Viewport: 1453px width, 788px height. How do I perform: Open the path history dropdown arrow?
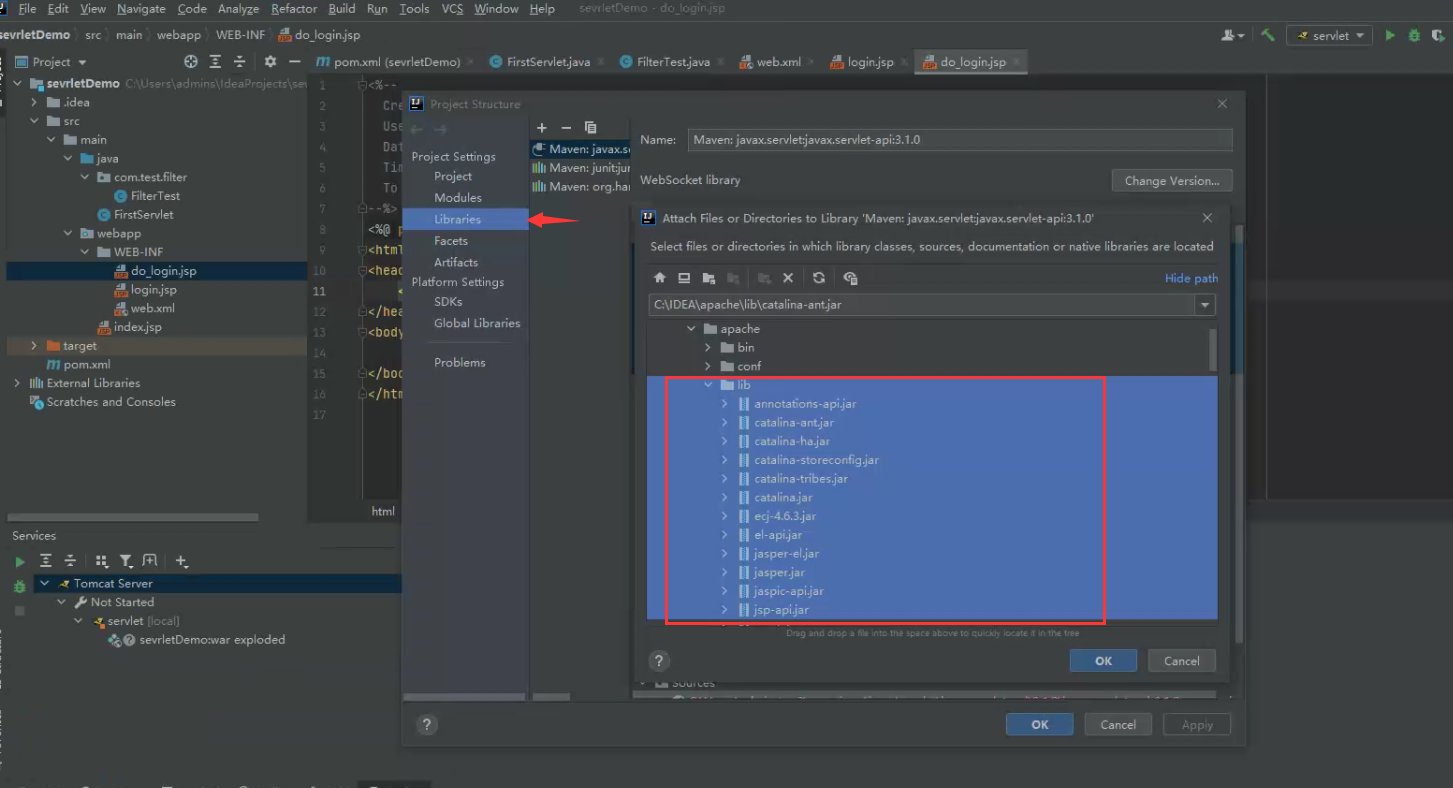(x=1205, y=304)
